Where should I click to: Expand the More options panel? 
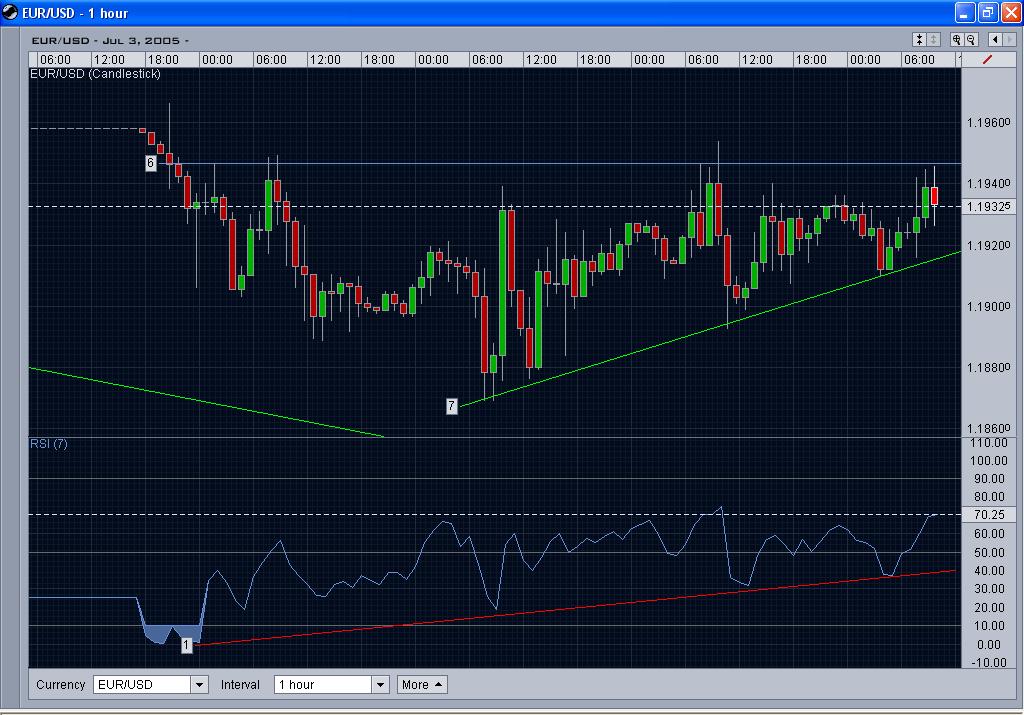pyautogui.click(x=421, y=684)
